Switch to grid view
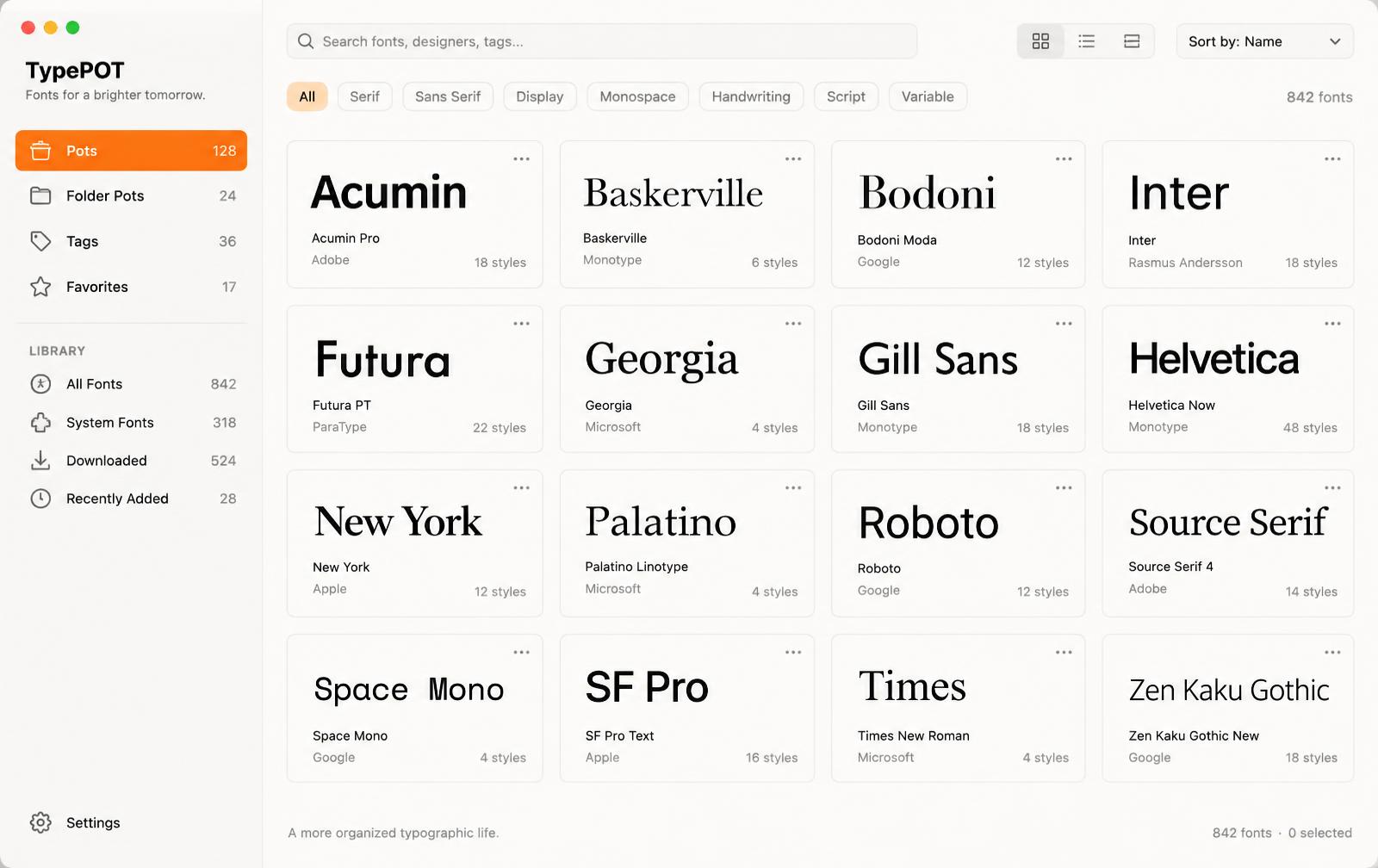The height and width of the screenshot is (868, 1378). click(1040, 41)
